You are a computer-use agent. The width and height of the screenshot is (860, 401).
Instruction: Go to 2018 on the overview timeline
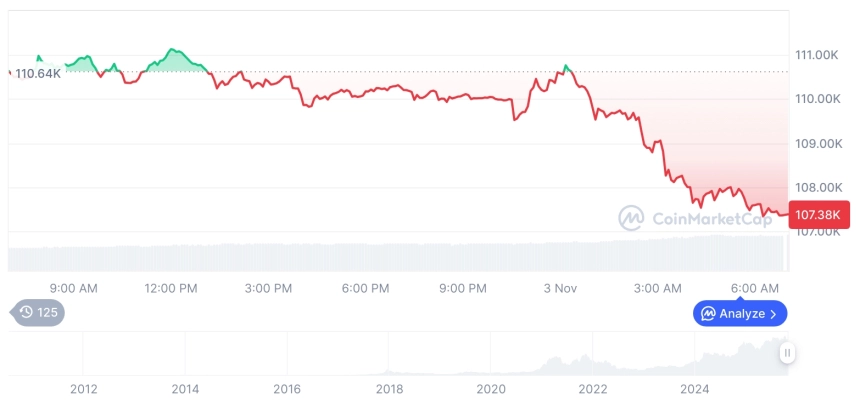[389, 388]
